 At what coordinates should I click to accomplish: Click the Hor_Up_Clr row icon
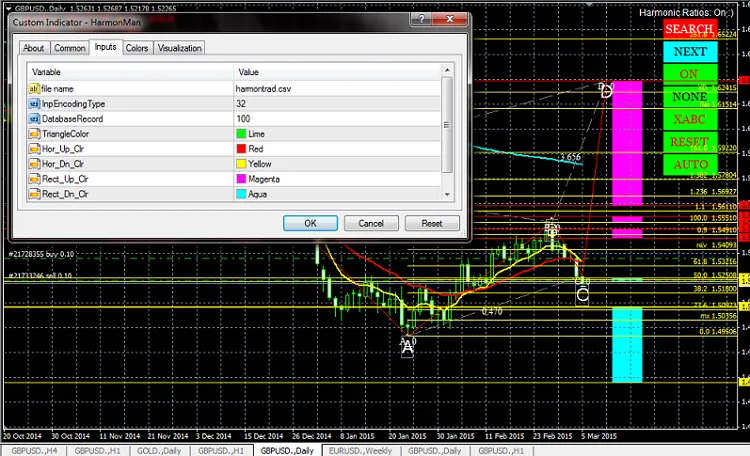click(33, 149)
